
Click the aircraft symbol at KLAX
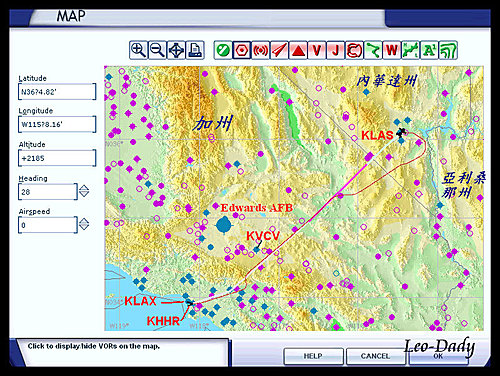tap(190, 303)
